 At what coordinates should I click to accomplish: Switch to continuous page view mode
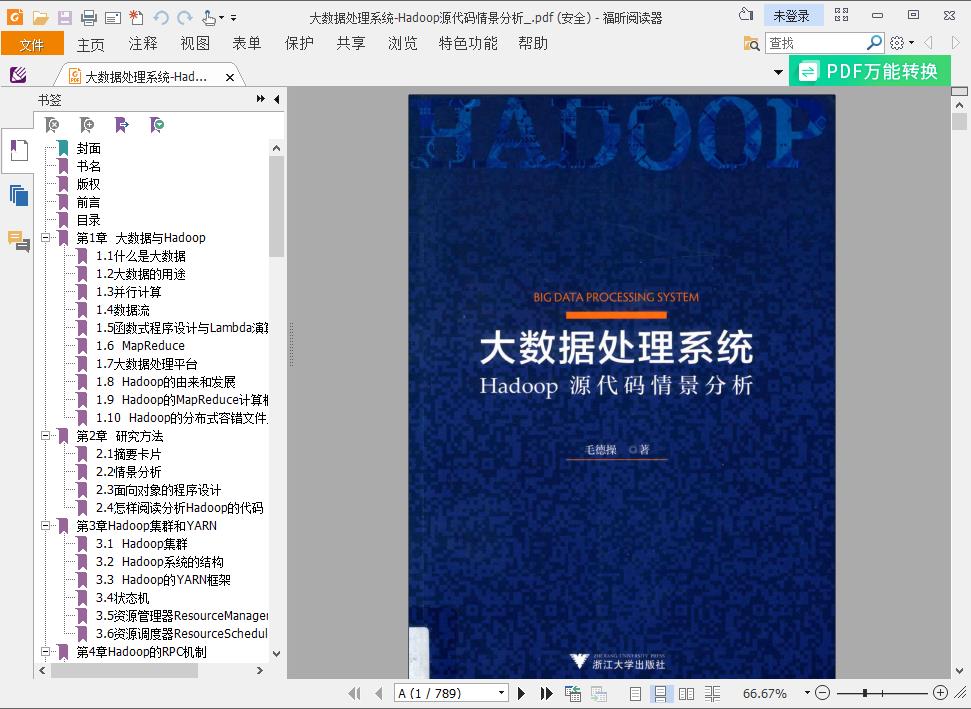point(660,694)
